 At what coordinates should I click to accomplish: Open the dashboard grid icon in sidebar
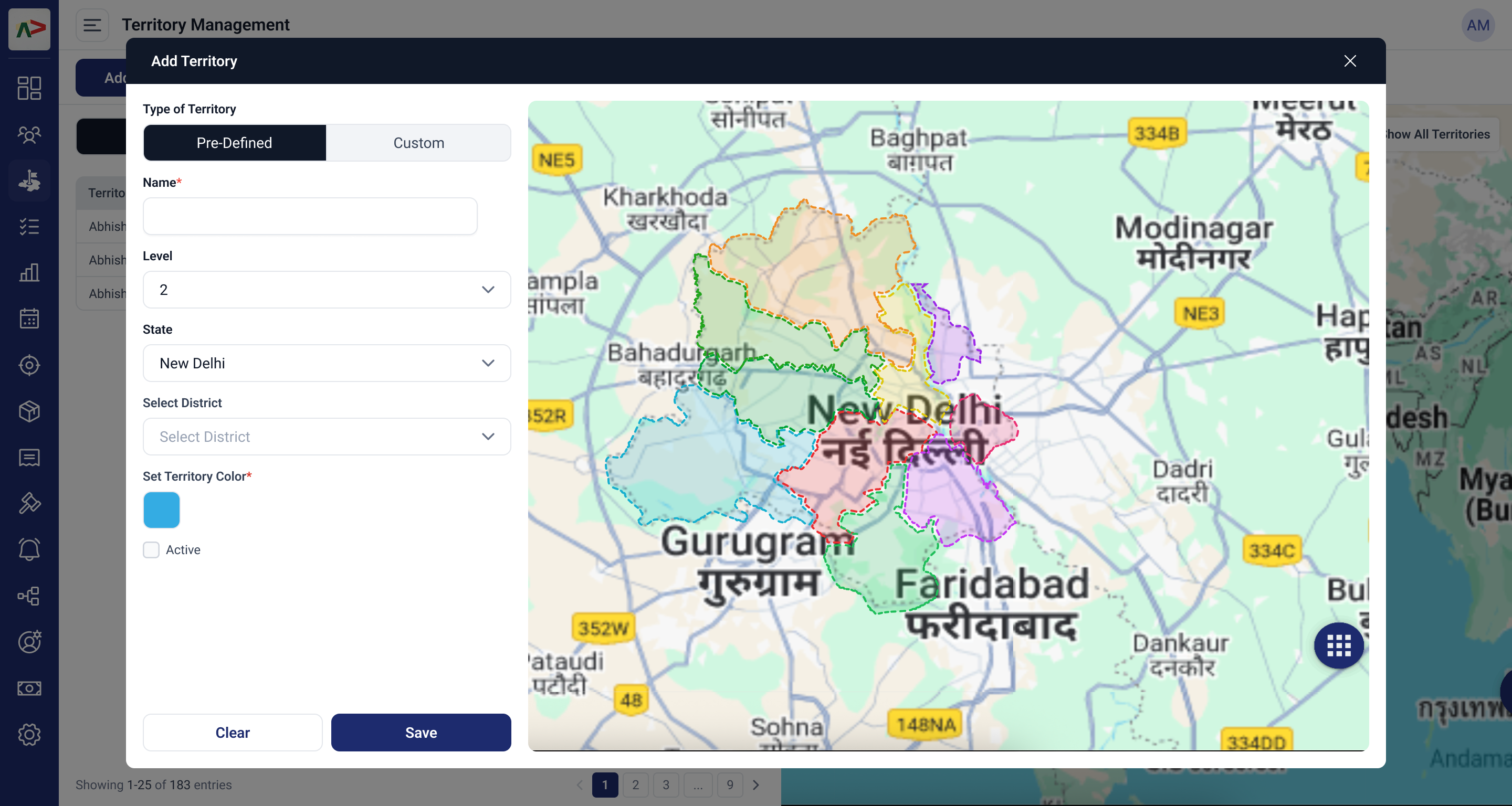(x=29, y=88)
